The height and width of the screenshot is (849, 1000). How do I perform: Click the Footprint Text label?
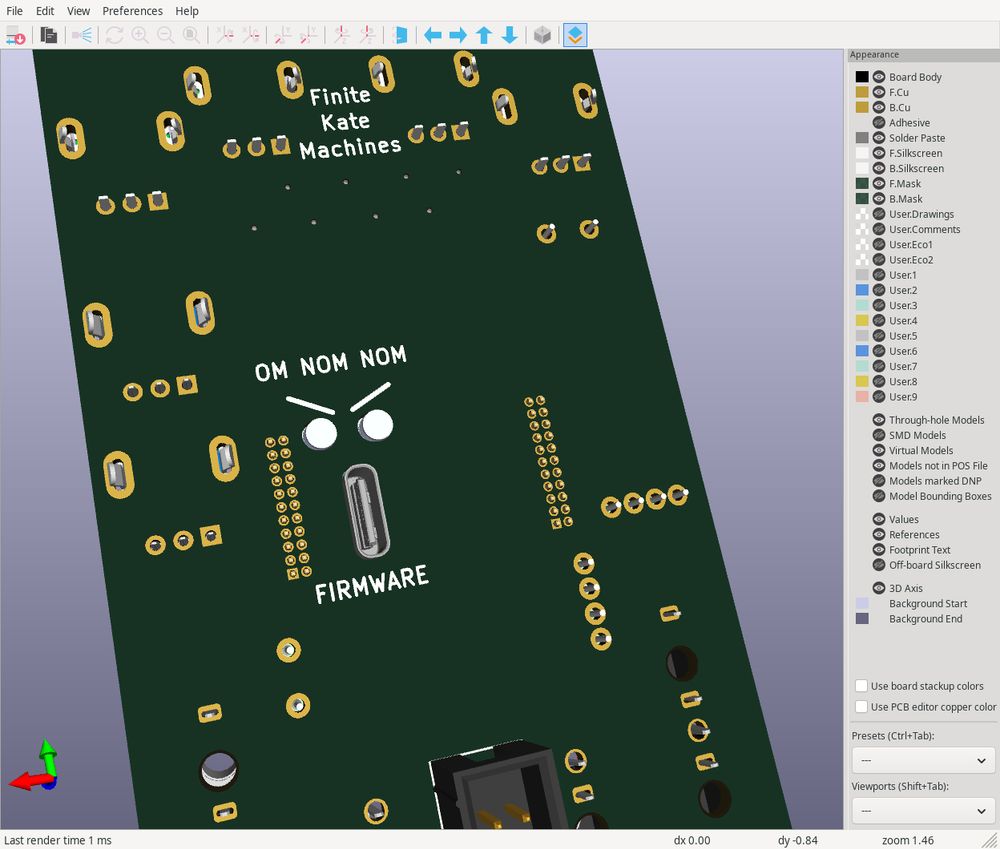920,550
